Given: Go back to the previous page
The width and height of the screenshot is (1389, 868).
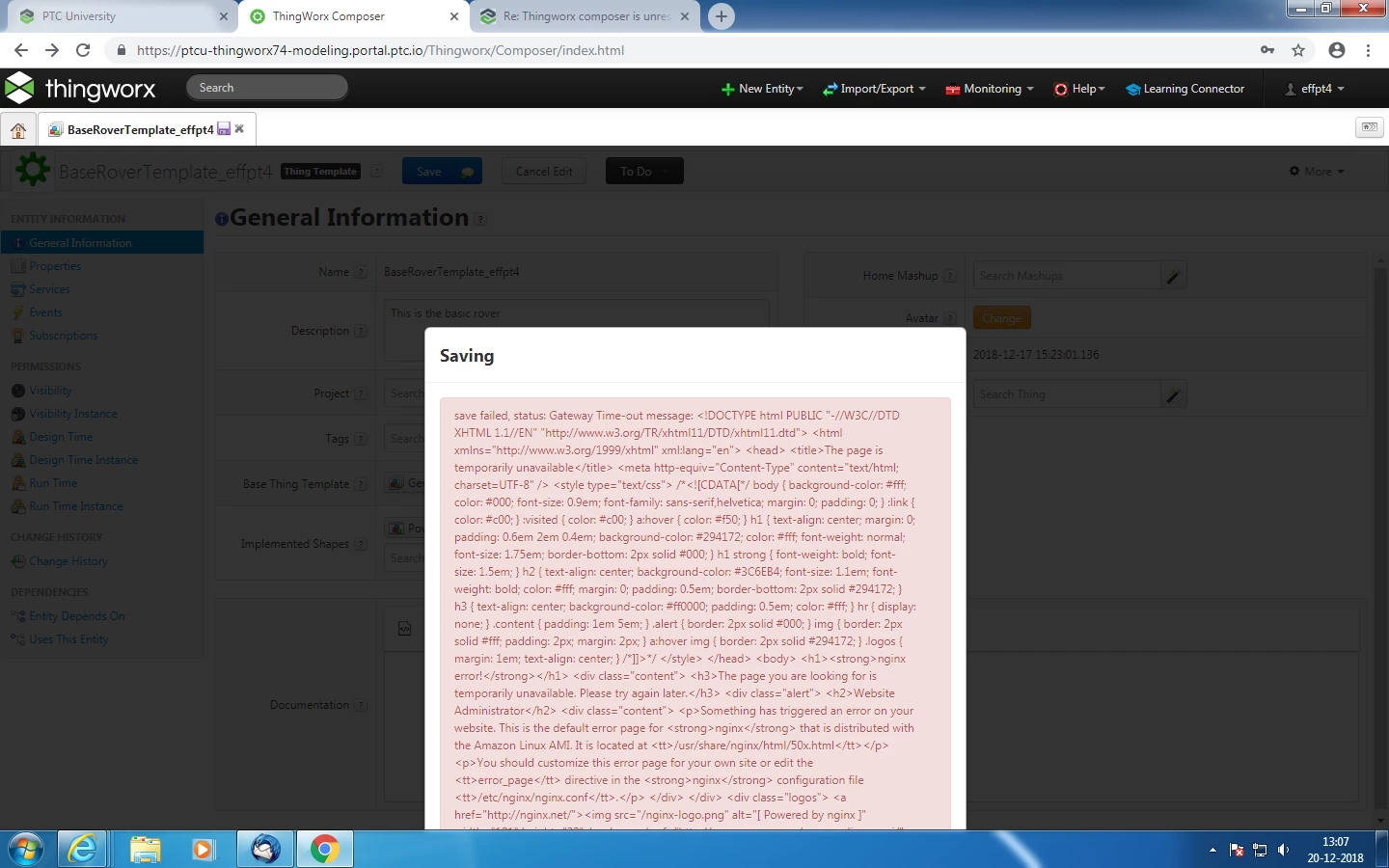Looking at the screenshot, I should click(x=21, y=50).
